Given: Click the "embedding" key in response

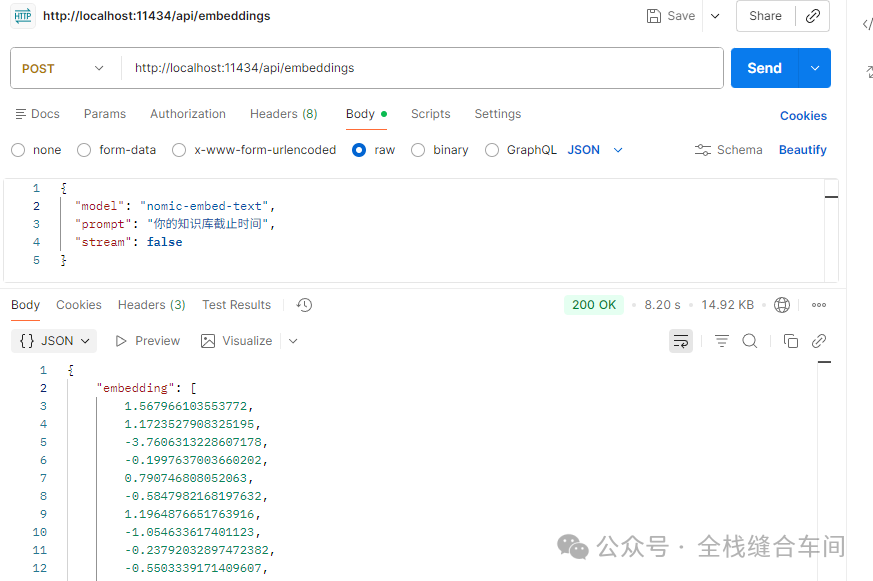Looking at the screenshot, I should click(x=135, y=388).
